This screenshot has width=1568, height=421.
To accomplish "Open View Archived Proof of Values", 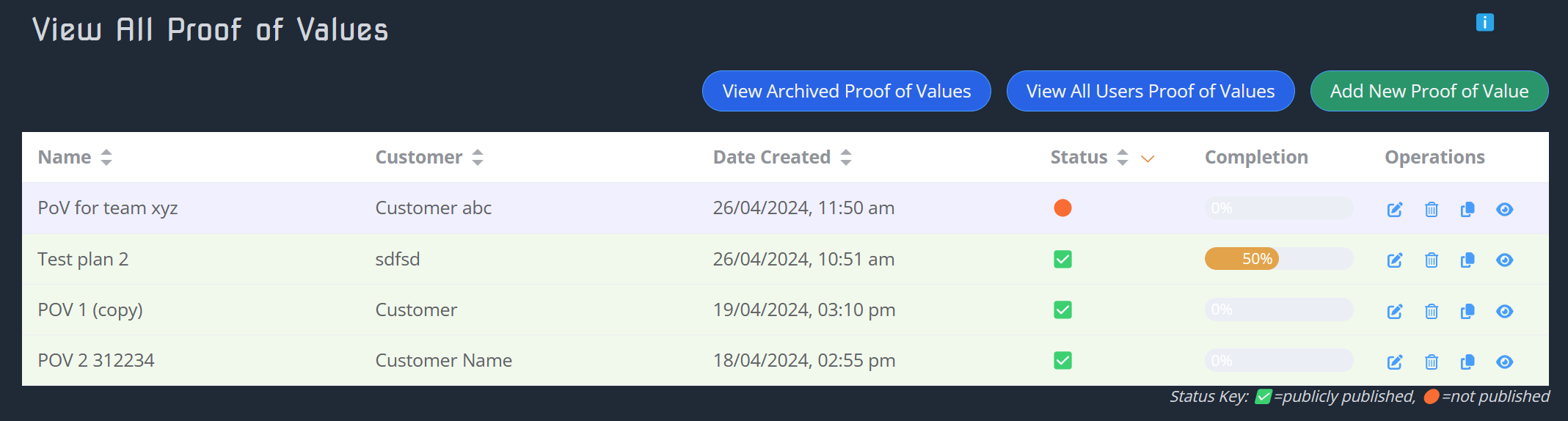I will pos(846,91).
